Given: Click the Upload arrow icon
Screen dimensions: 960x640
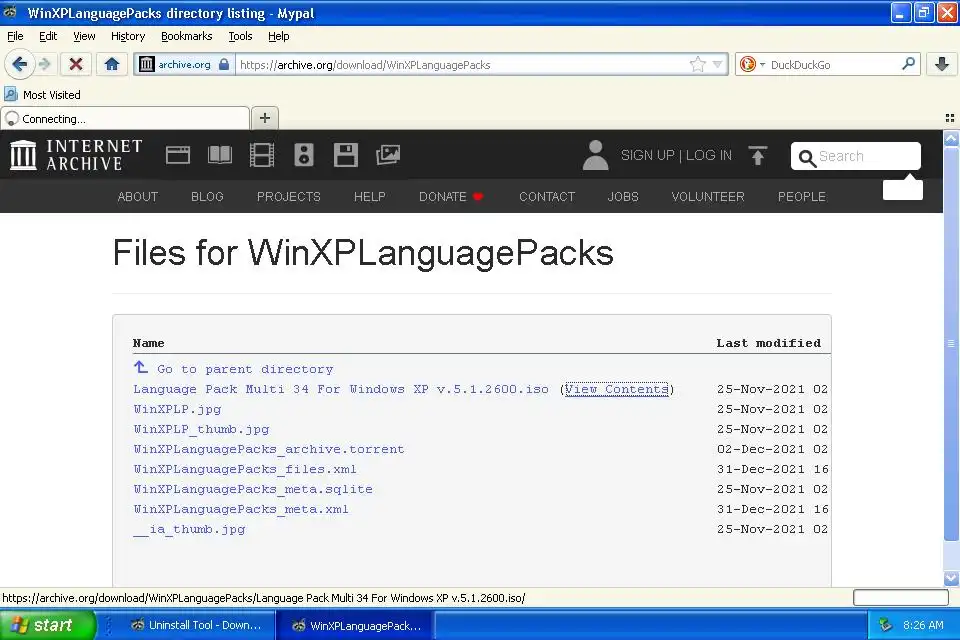Looking at the screenshot, I should tap(758, 156).
